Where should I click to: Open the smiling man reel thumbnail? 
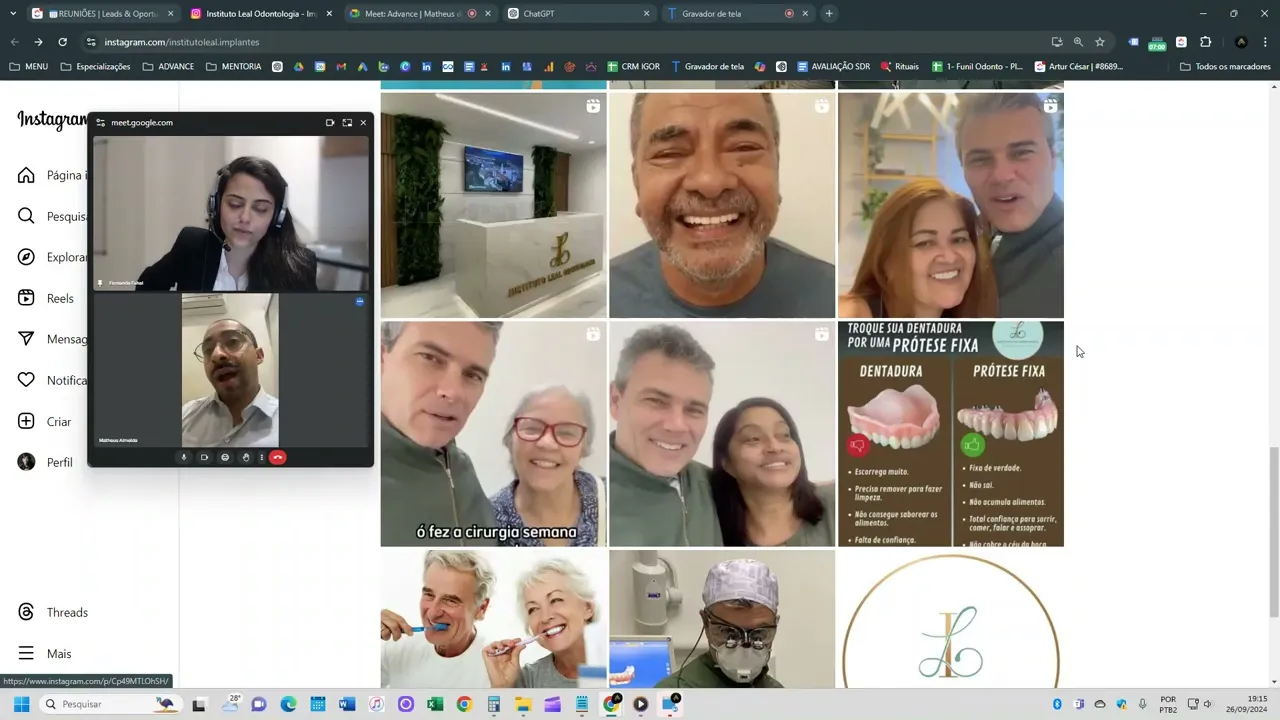tap(722, 205)
